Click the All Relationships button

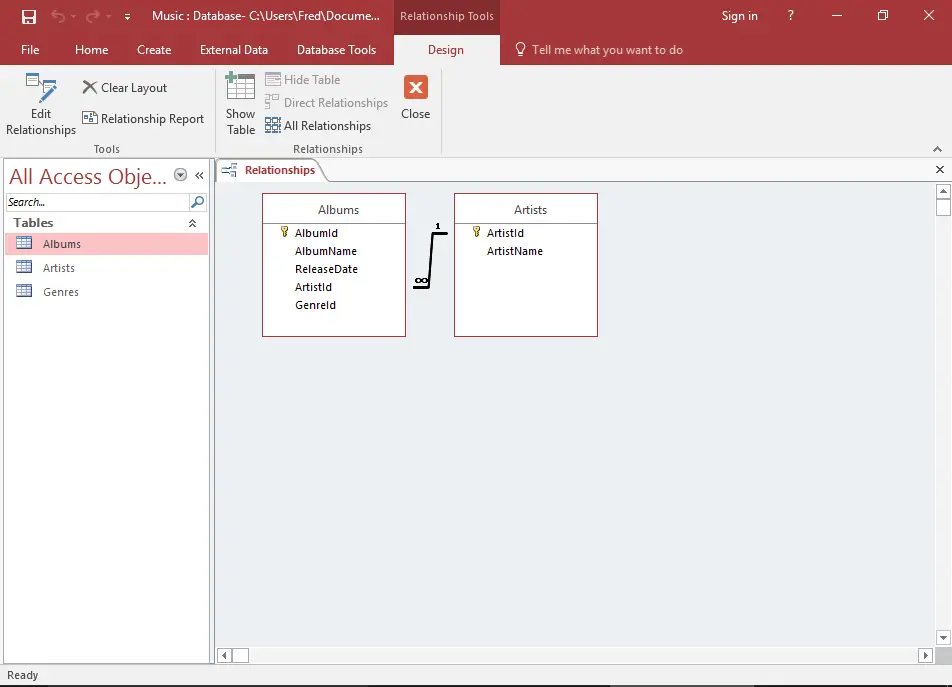coord(318,126)
